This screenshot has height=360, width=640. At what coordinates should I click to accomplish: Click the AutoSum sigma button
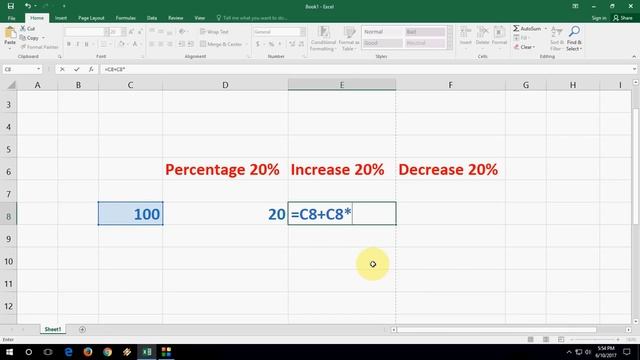[x=527, y=29]
